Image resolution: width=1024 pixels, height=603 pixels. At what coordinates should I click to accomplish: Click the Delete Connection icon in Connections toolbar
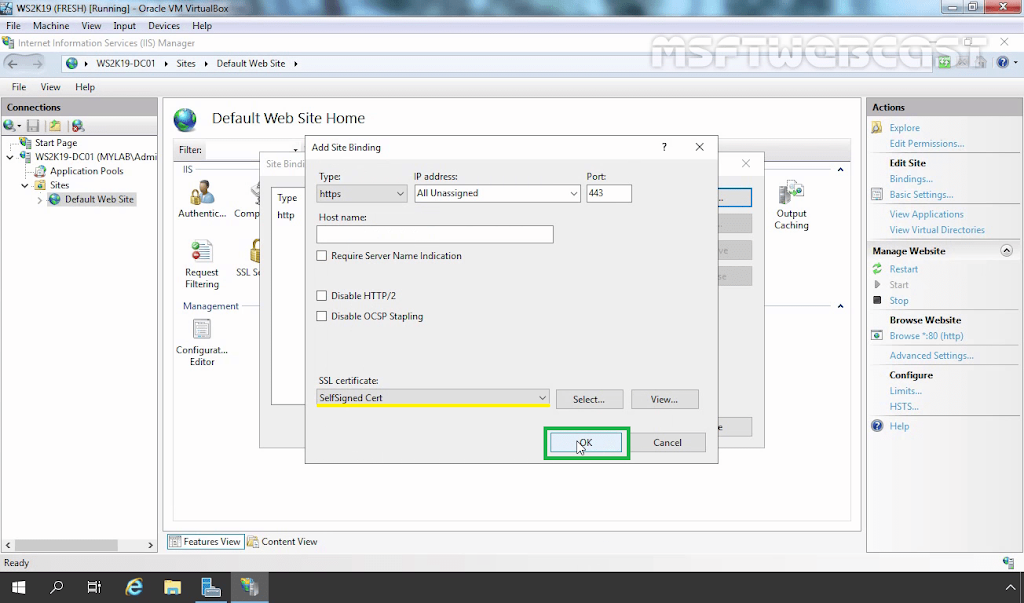point(78,125)
